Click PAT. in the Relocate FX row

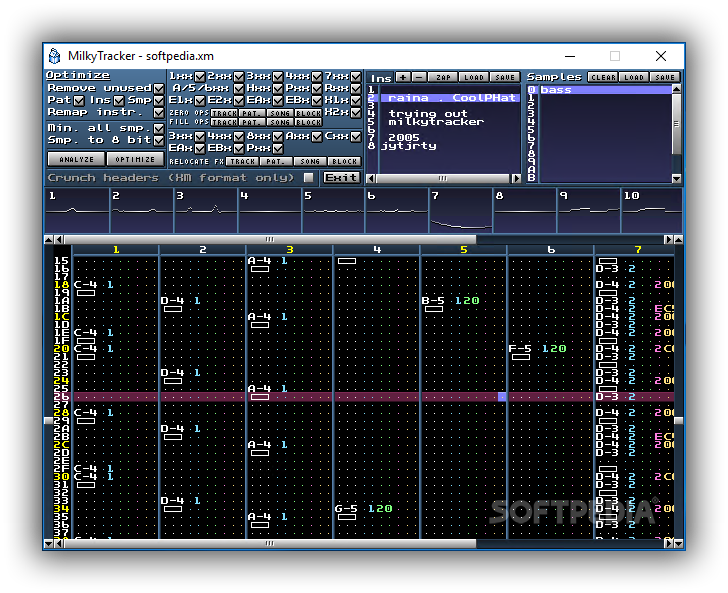[276, 162]
